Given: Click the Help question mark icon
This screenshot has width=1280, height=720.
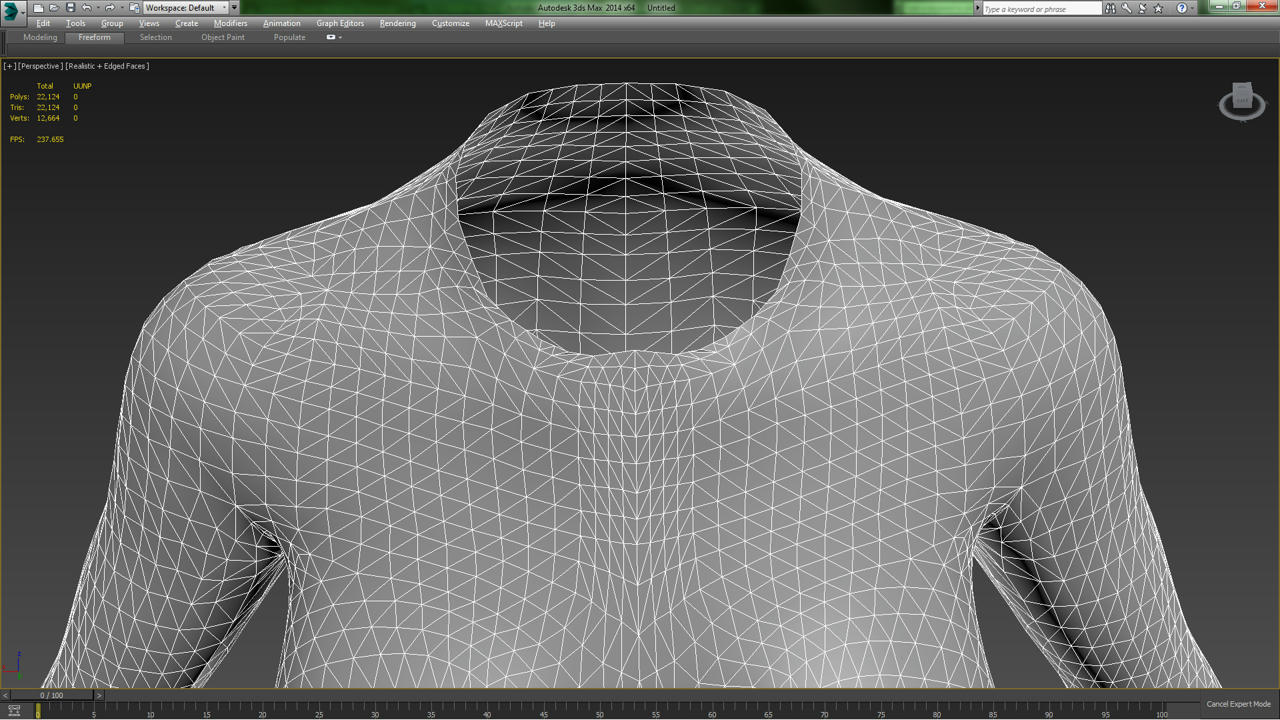Looking at the screenshot, I should pyautogui.click(x=1181, y=8).
